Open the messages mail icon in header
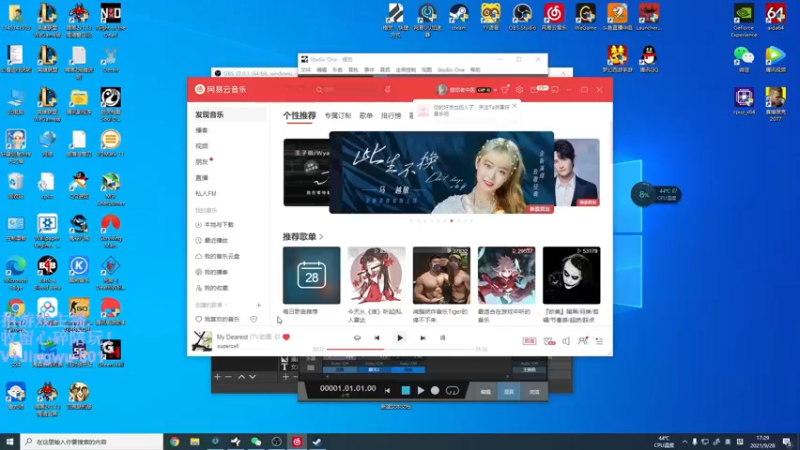This screenshot has width=800, height=450. pyautogui.click(x=534, y=90)
